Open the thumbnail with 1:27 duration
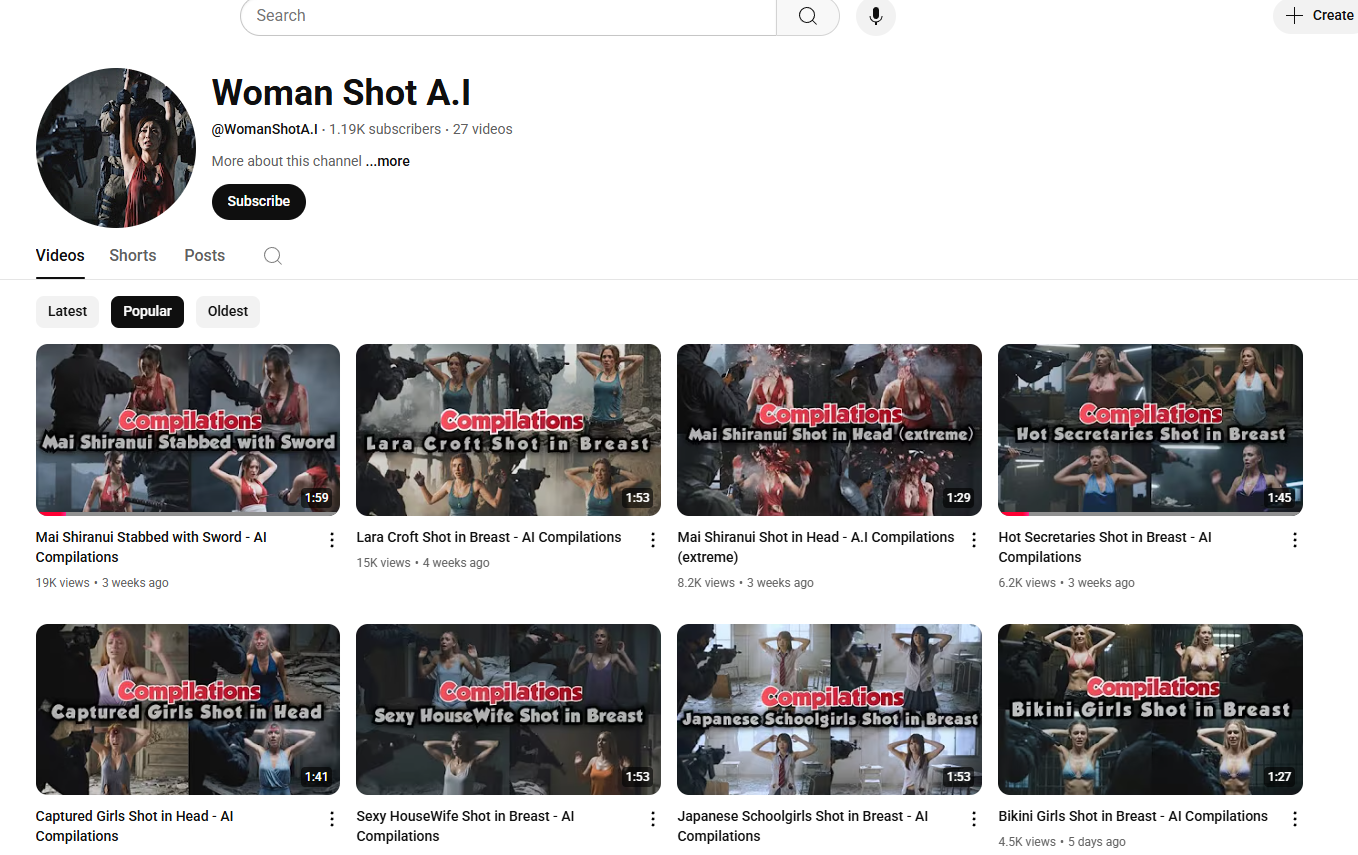 [1150, 709]
